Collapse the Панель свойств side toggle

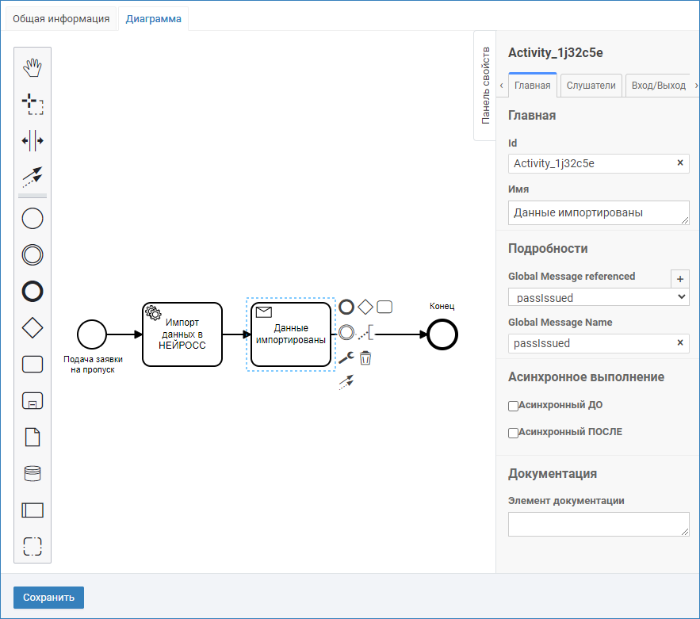click(485, 85)
